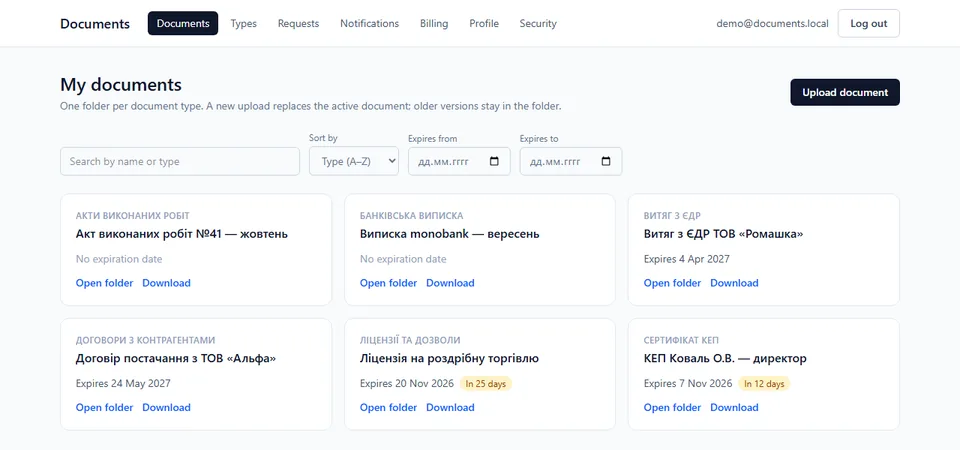Click the 'ДОГОВОРИ З КОНТРАГЕНТАМИ' type label
This screenshot has width=960, height=450.
pos(146,340)
